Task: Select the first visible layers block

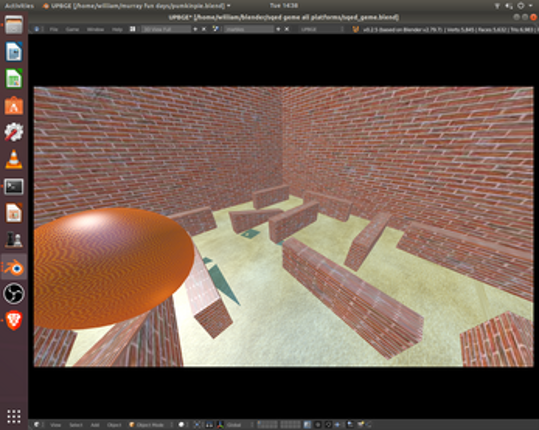Action: click(x=267, y=425)
